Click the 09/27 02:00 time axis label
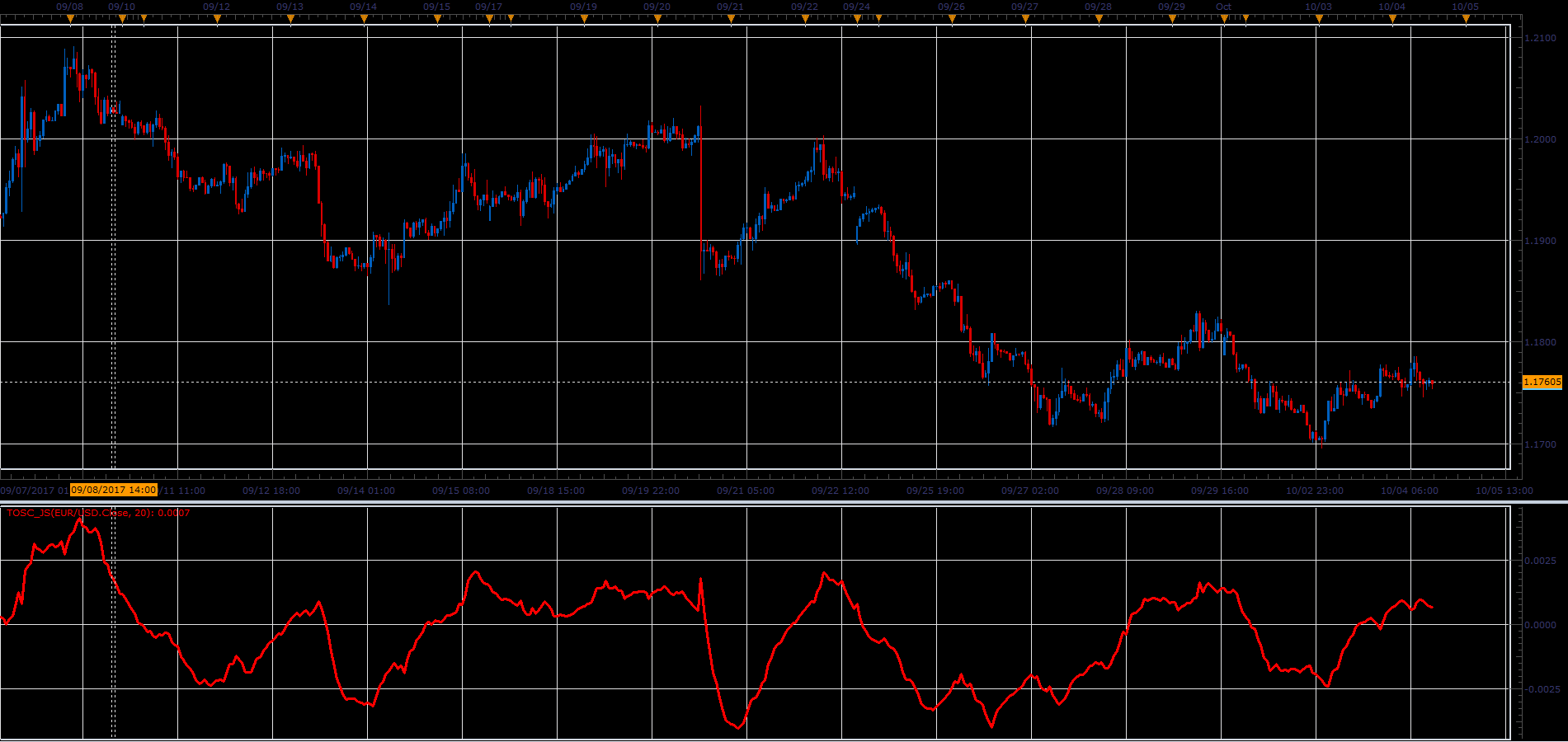Screen dimensions: 1568x742 1030,491
